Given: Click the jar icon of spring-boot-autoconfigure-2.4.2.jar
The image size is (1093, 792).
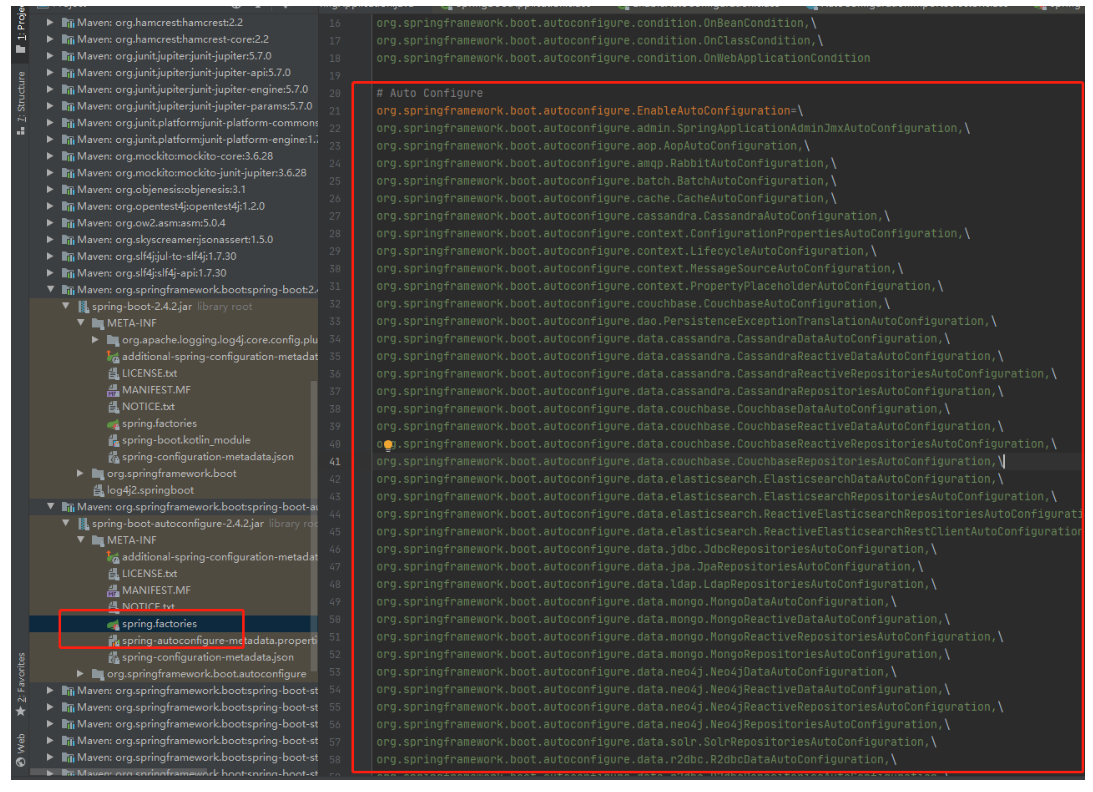Looking at the screenshot, I should point(83,524).
